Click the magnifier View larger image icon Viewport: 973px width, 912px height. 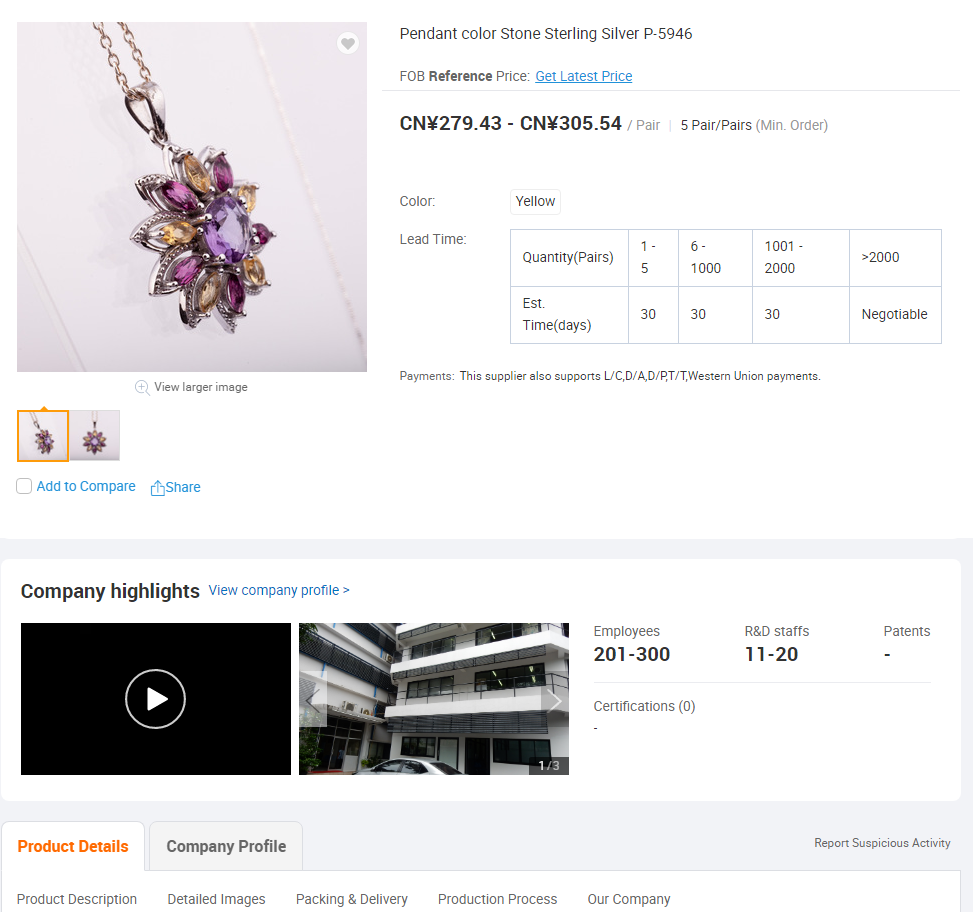click(142, 388)
